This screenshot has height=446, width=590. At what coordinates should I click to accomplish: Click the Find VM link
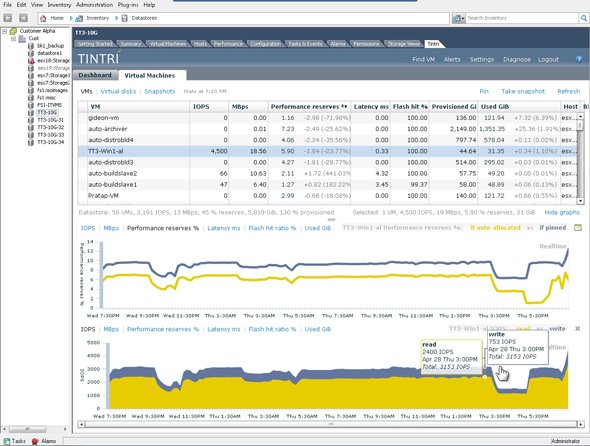424,59
